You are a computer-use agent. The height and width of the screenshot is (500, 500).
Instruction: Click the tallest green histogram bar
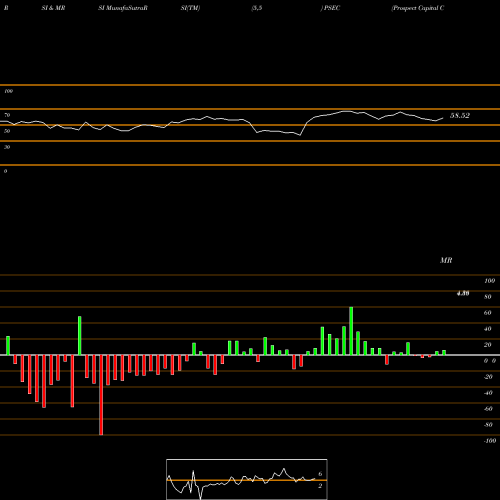[x=351, y=331]
